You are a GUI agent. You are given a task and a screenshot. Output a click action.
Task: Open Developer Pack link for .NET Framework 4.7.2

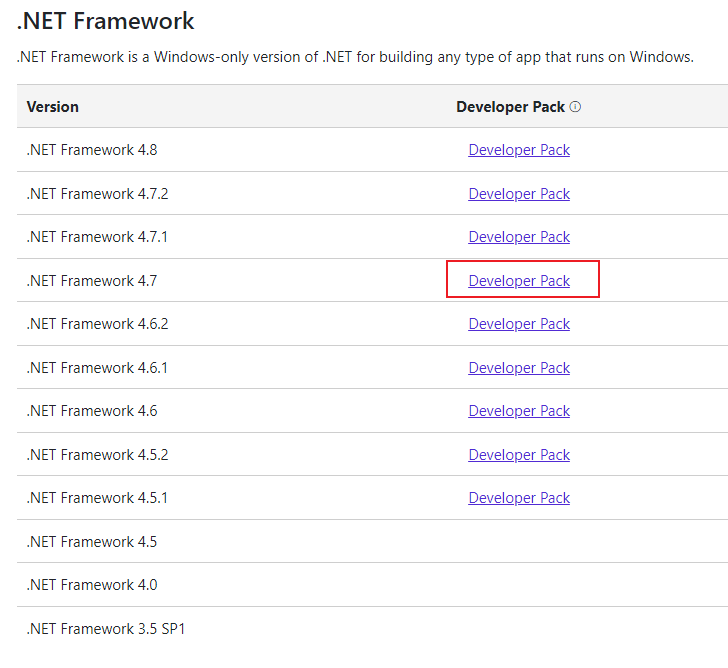pyautogui.click(x=519, y=194)
